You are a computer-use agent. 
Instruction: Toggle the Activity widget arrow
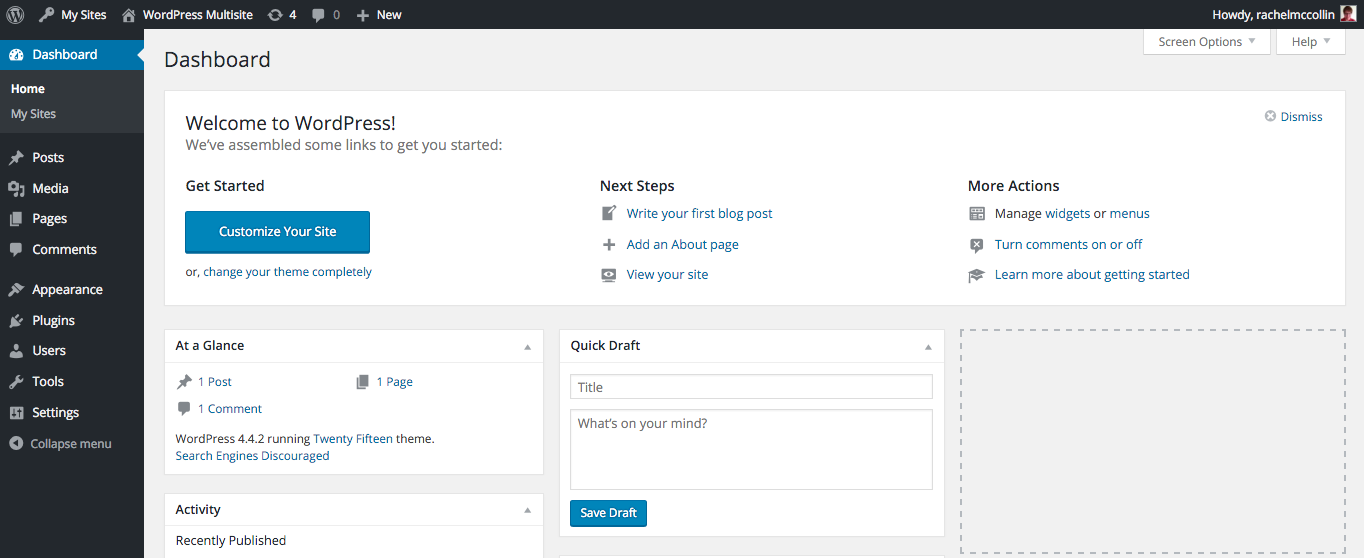[527, 511]
